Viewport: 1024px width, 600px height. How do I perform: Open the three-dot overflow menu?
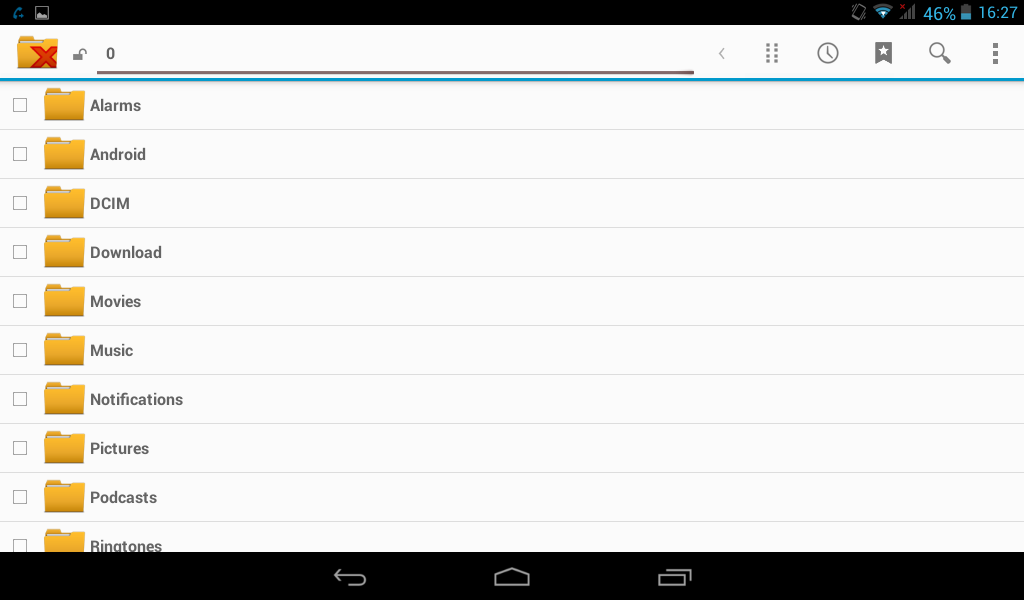(995, 54)
